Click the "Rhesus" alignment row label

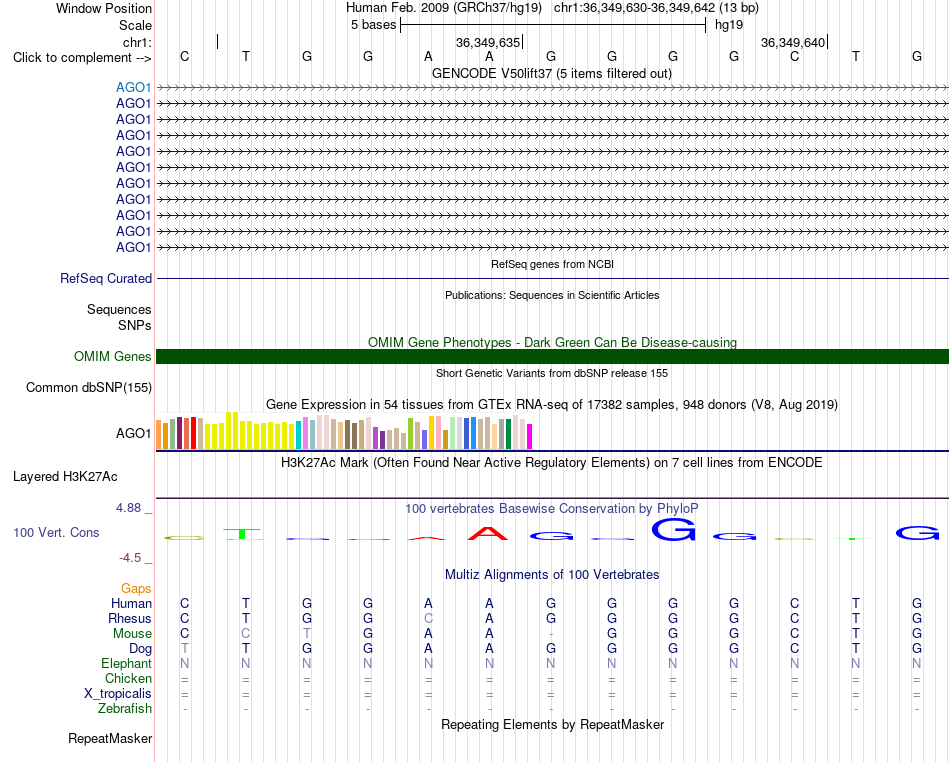(x=130, y=618)
